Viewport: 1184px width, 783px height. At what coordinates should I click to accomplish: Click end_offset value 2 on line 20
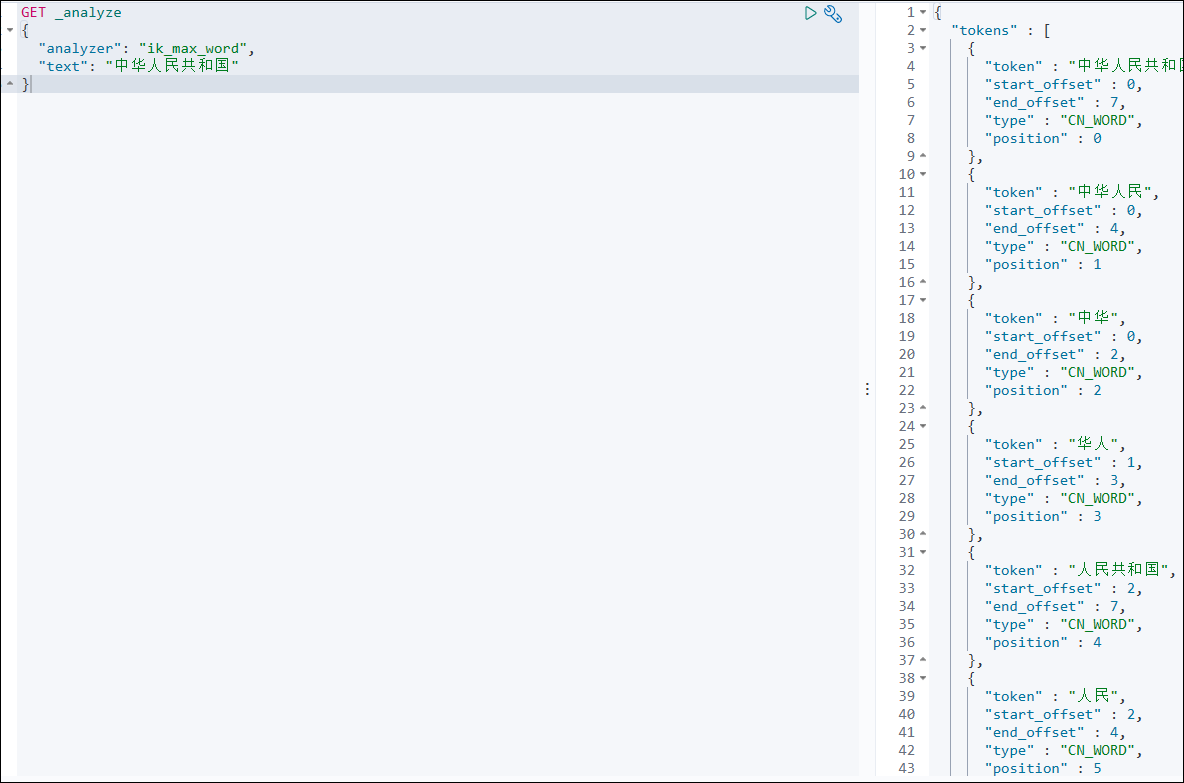click(1114, 355)
